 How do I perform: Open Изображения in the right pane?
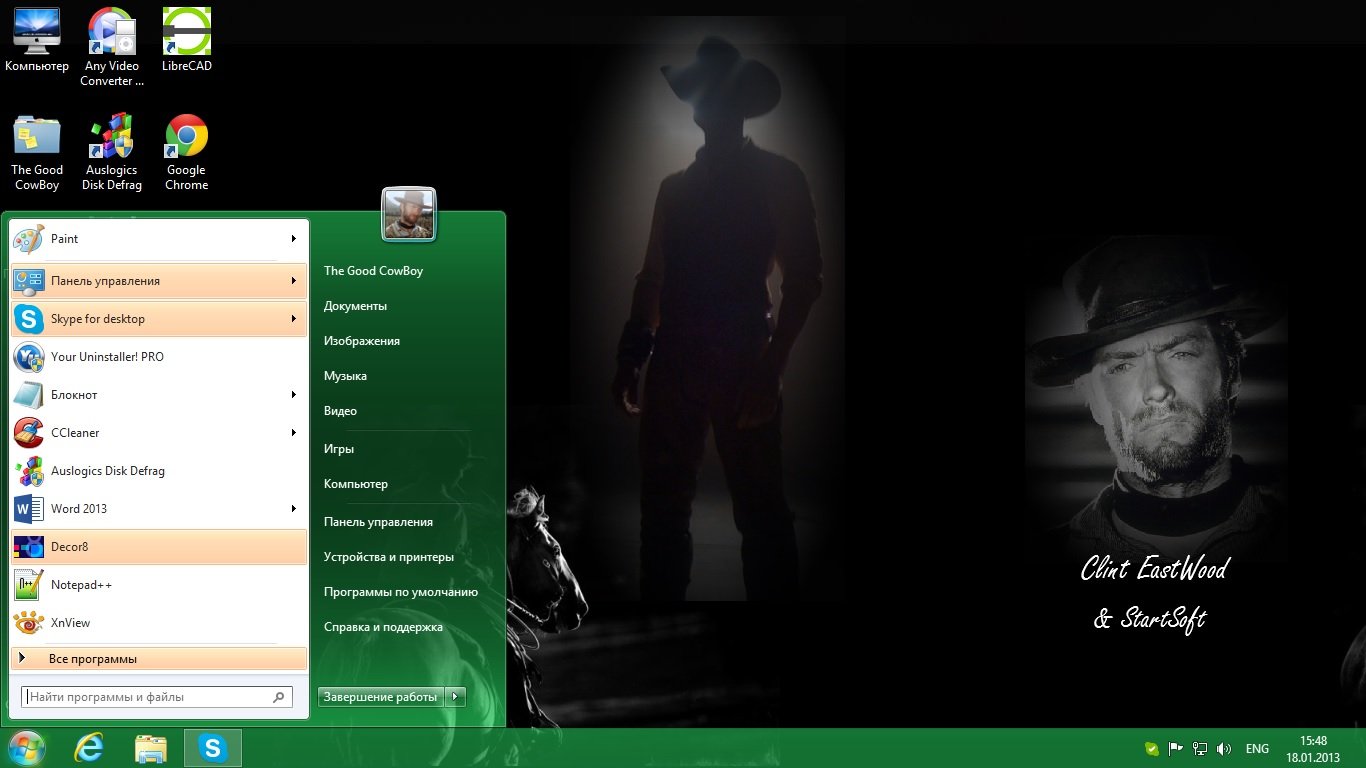pyautogui.click(x=362, y=341)
